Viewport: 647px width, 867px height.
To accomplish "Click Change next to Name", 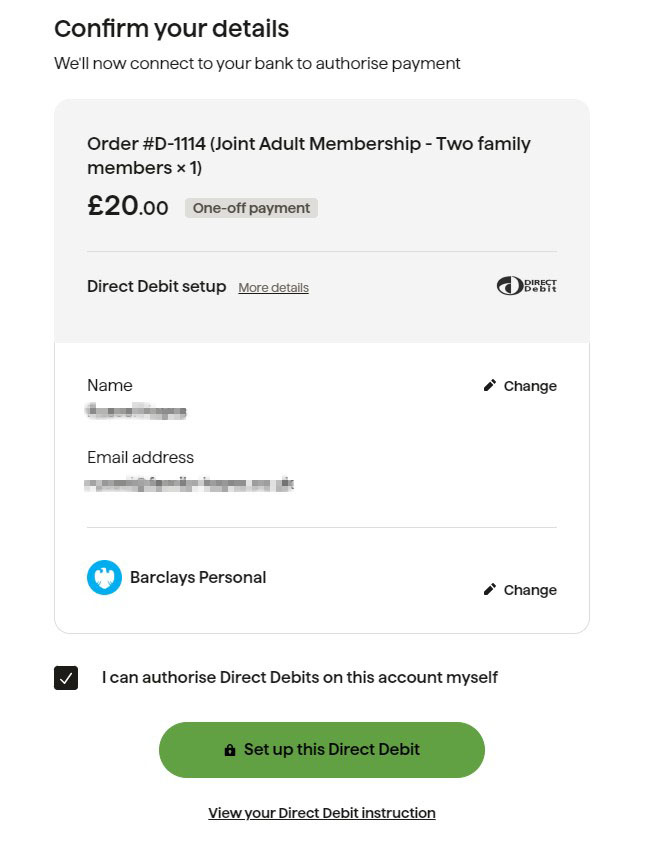I will (530, 386).
